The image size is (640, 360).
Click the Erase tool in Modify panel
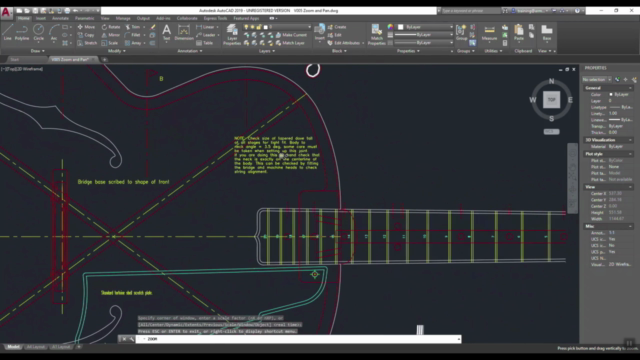(x=153, y=27)
